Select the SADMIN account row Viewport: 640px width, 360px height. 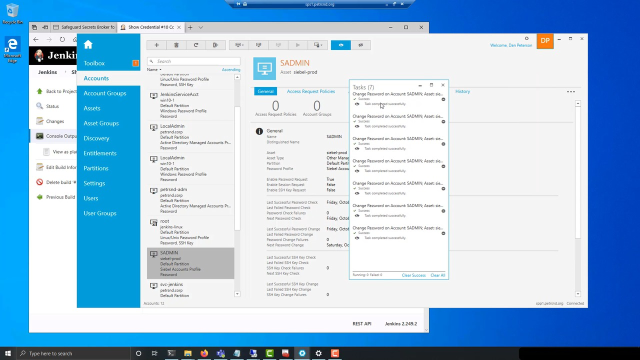191,263
